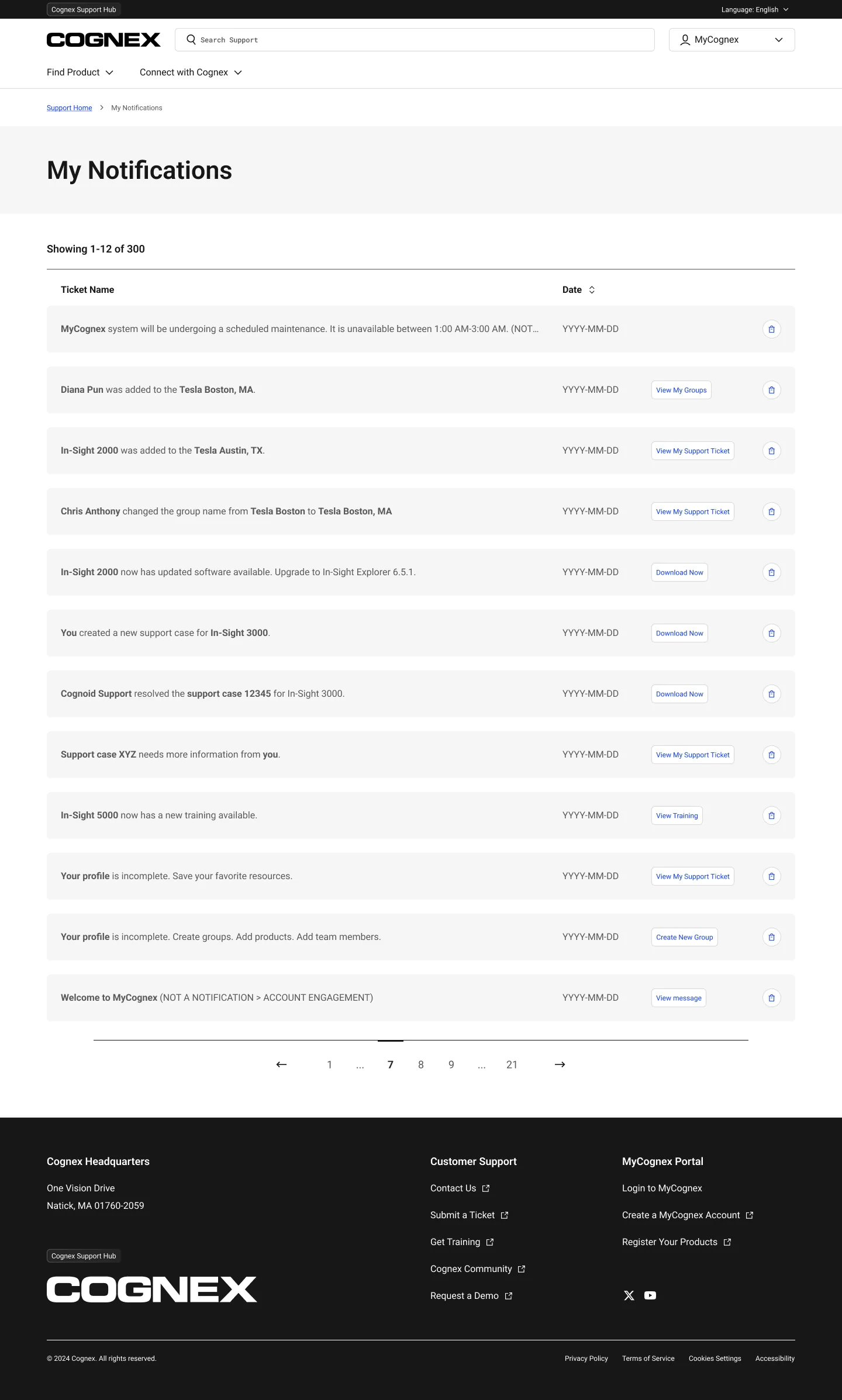Open Cognex X social page in footer

coord(629,1295)
